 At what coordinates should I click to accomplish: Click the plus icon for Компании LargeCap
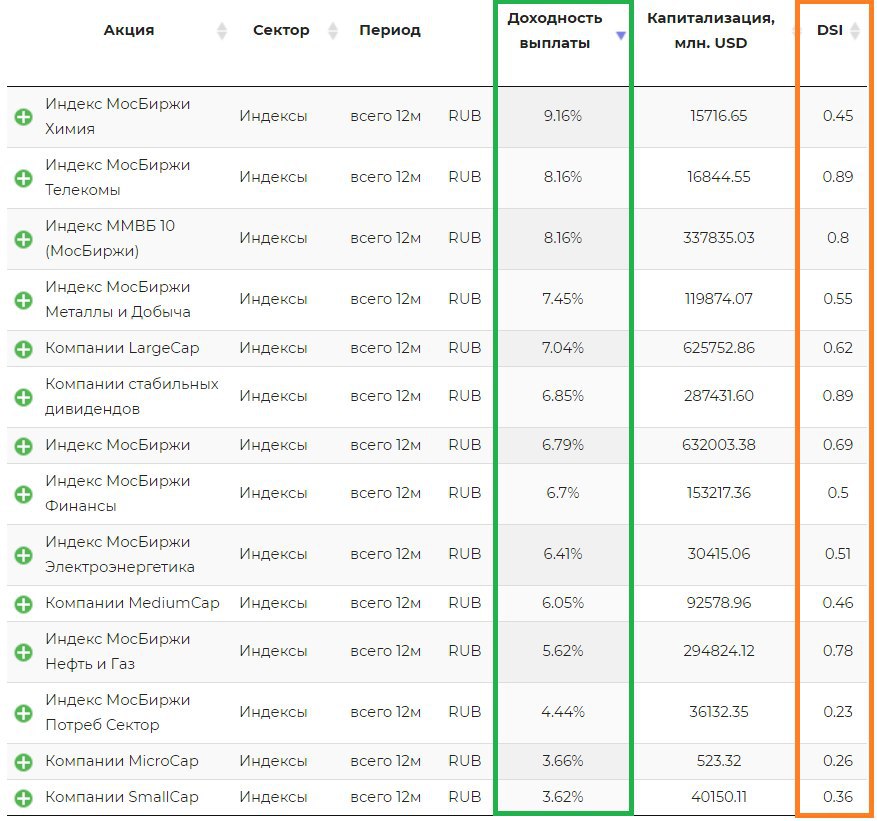[23, 349]
